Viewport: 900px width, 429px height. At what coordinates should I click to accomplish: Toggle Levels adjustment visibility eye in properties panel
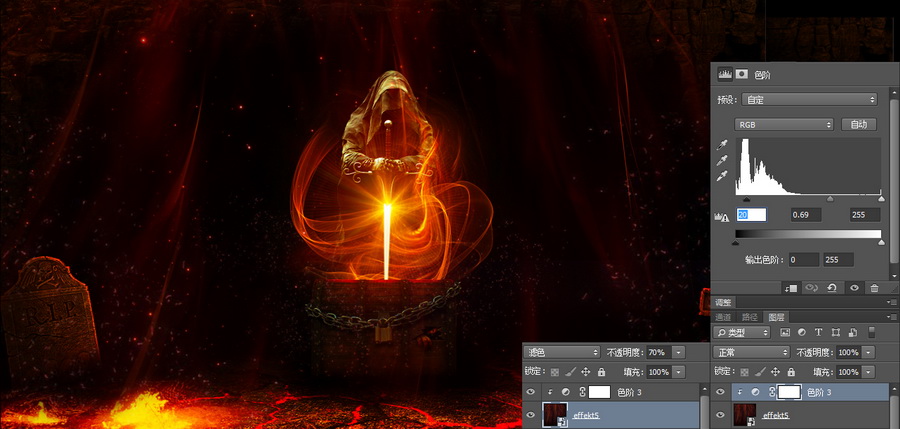(854, 287)
